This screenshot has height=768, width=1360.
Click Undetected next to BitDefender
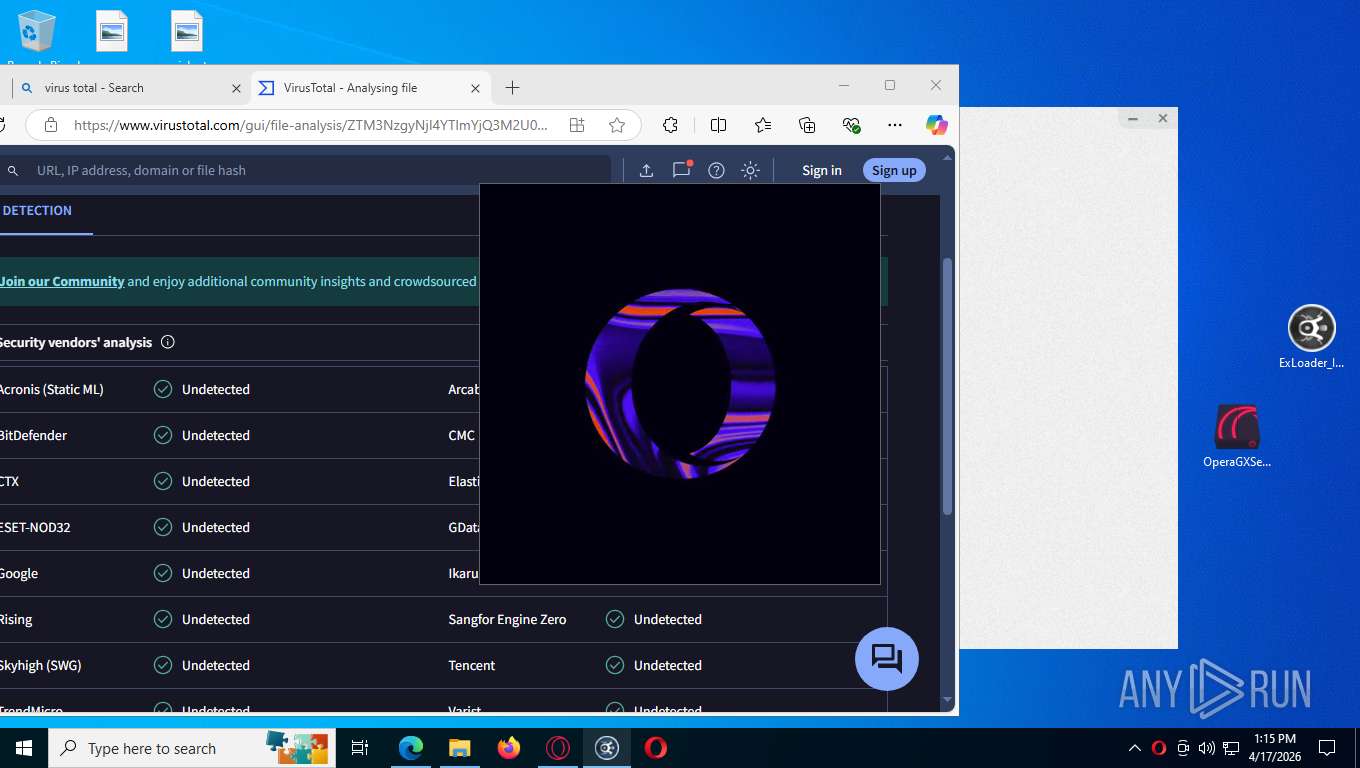point(216,435)
